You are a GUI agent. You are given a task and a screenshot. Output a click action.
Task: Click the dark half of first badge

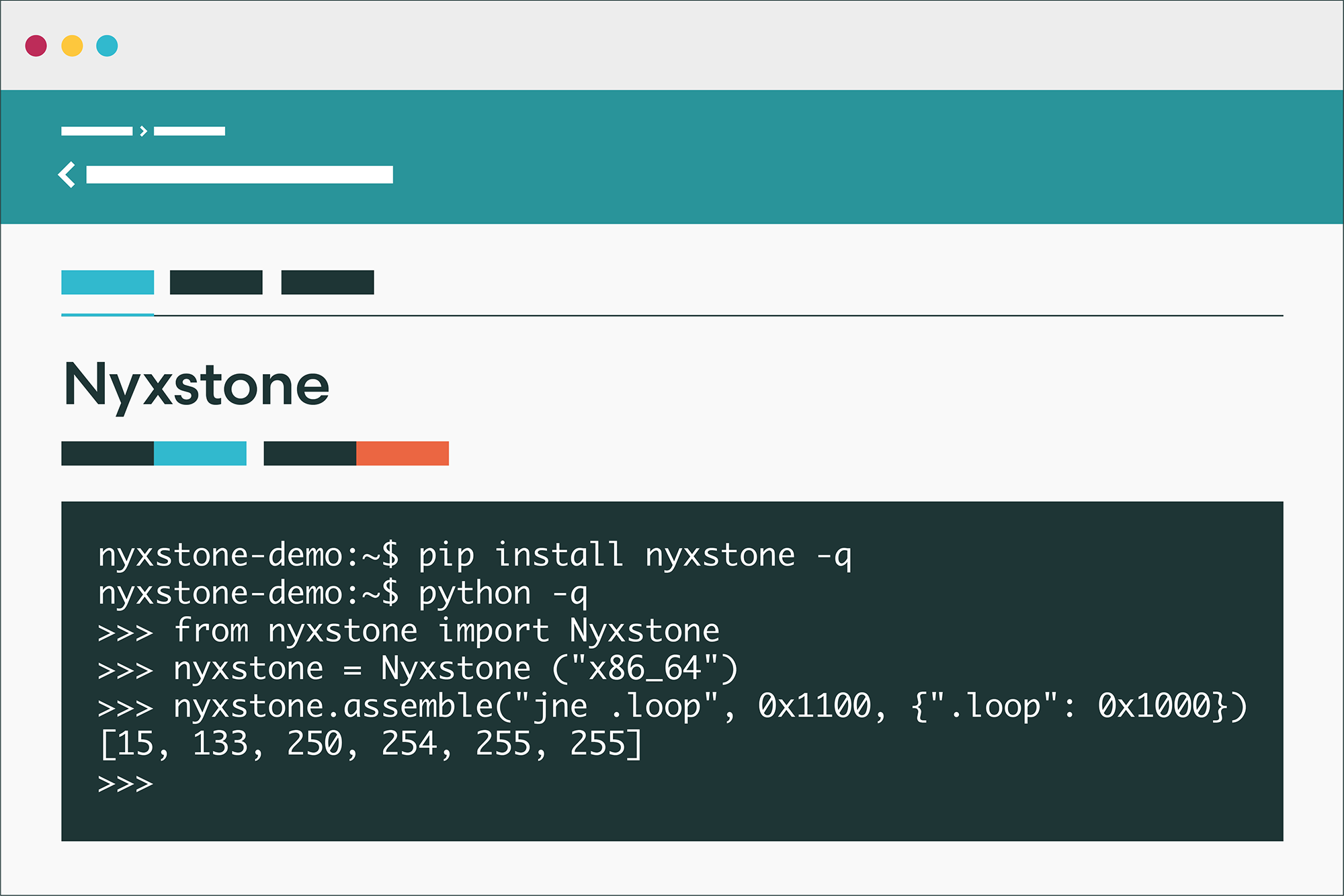[x=108, y=453]
